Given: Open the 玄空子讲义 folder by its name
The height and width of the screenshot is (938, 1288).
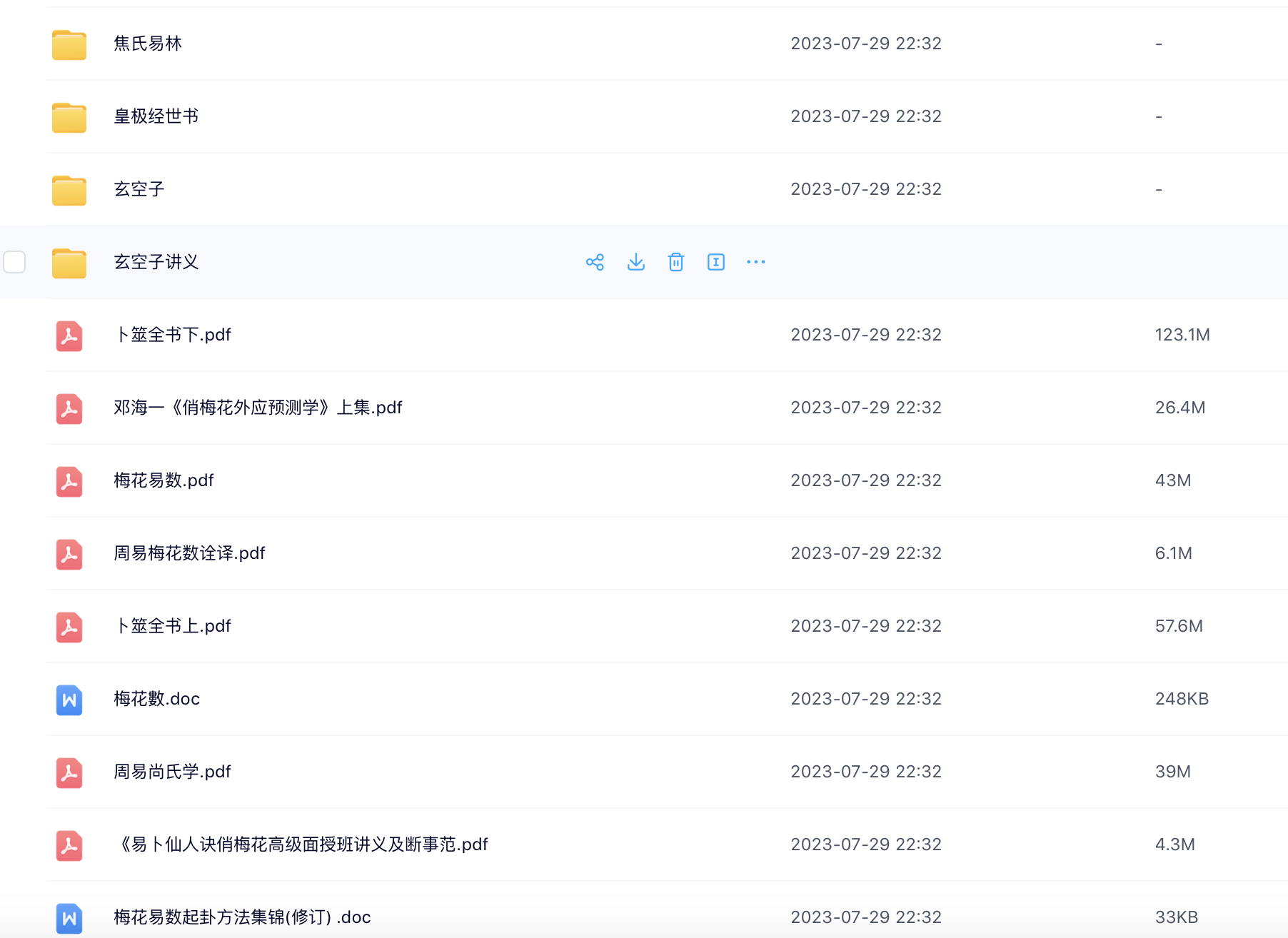Looking at the screenshot, I should pyautogui.click(x=156, y=262).
